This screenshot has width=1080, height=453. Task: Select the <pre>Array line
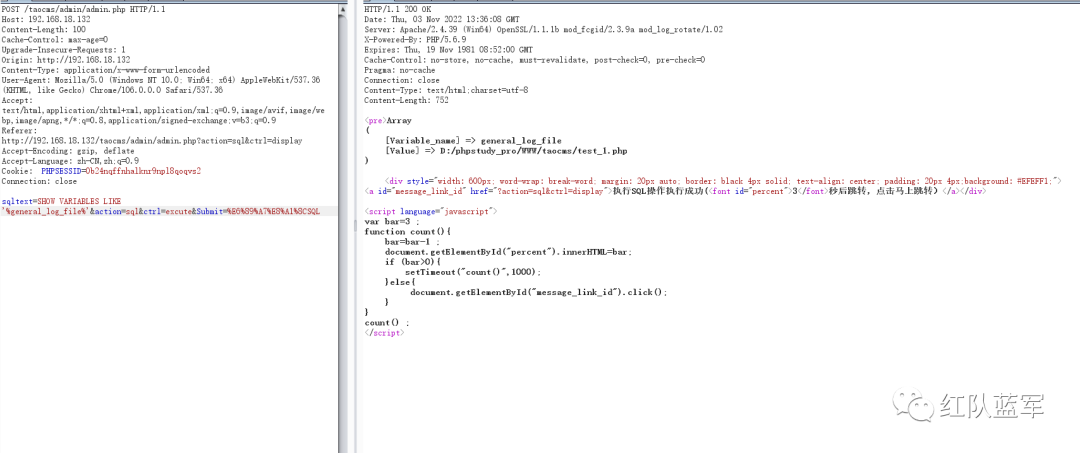[388, 120]
